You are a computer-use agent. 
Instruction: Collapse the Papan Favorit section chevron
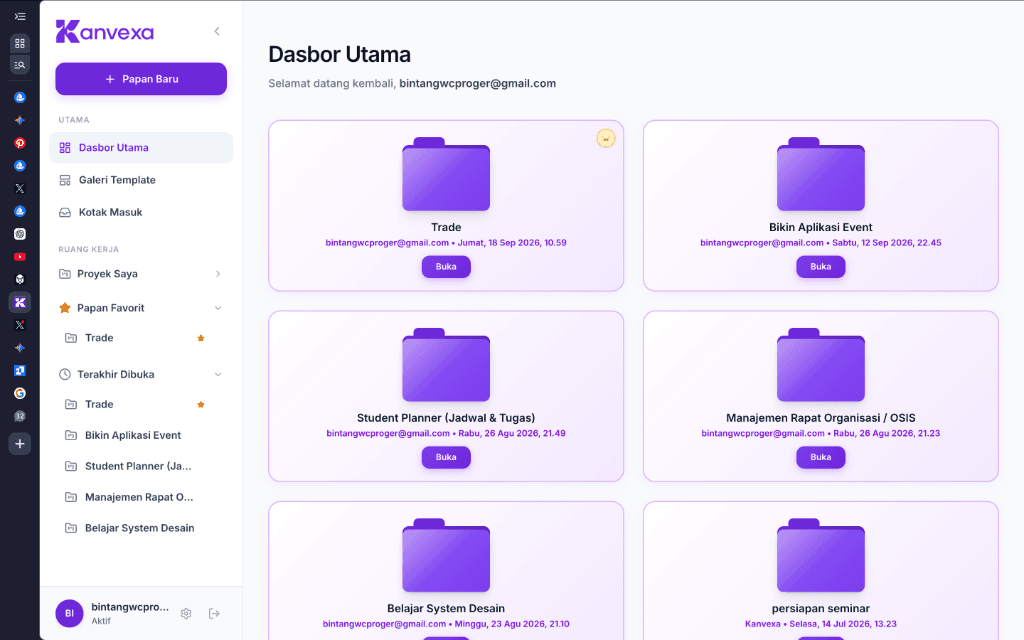point(218,308)
